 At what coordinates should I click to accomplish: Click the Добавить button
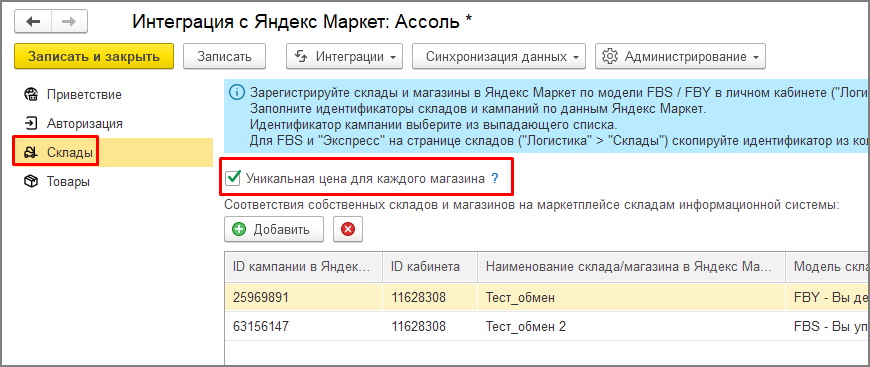[274, 229]
